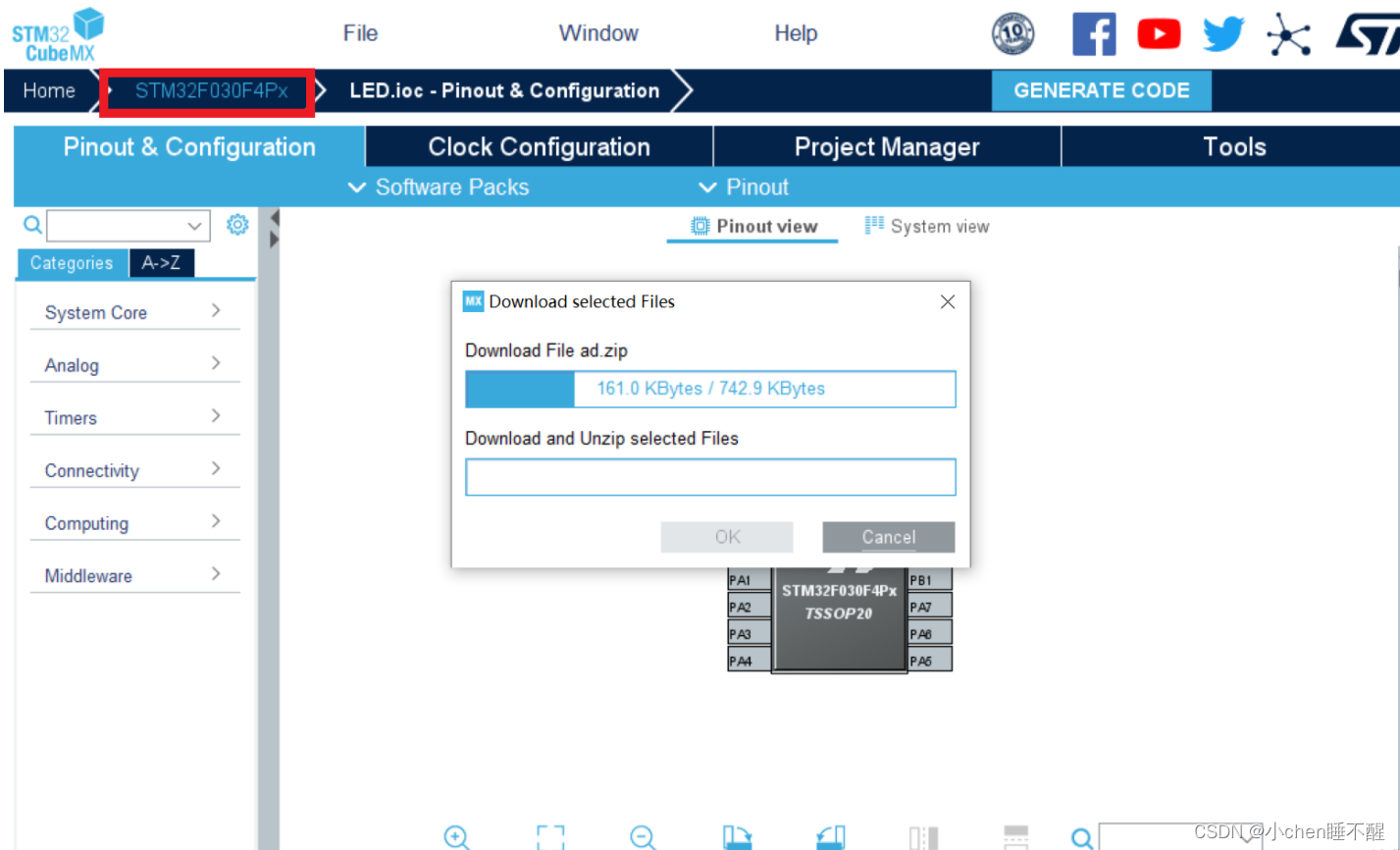Image resolution: width=1400 pixels, height=850 pixels.
Task: Open the gear settings icon beside the search box
Action: click(237, 225)
